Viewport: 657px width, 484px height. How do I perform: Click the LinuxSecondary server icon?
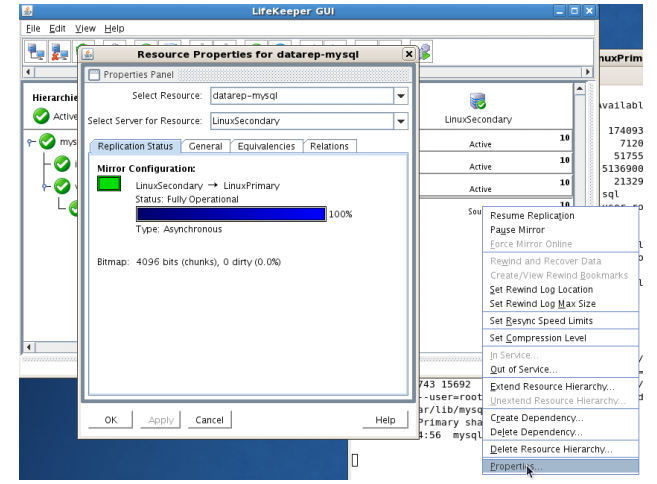coord(478,101)
